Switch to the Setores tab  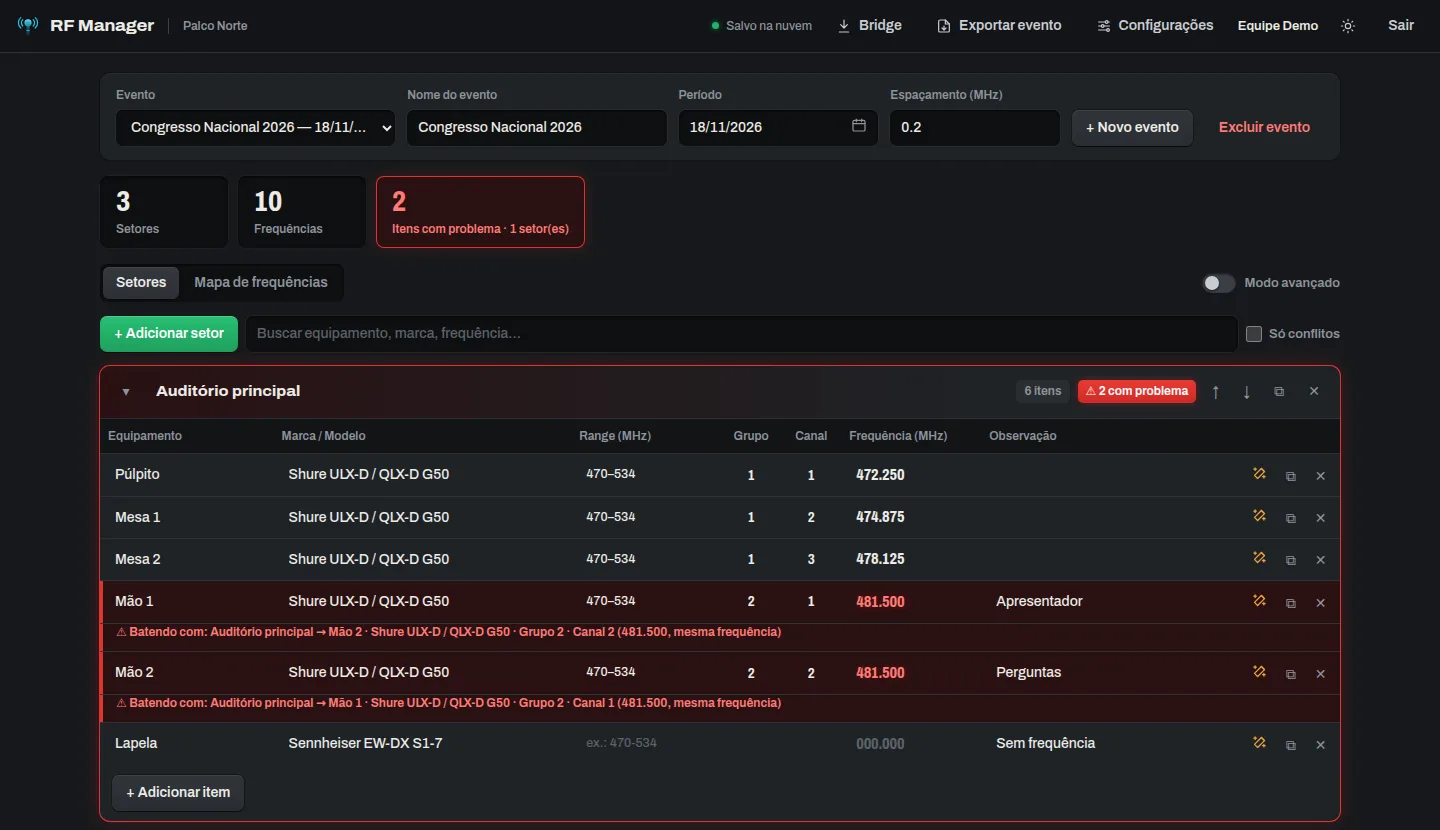(141, 283)
